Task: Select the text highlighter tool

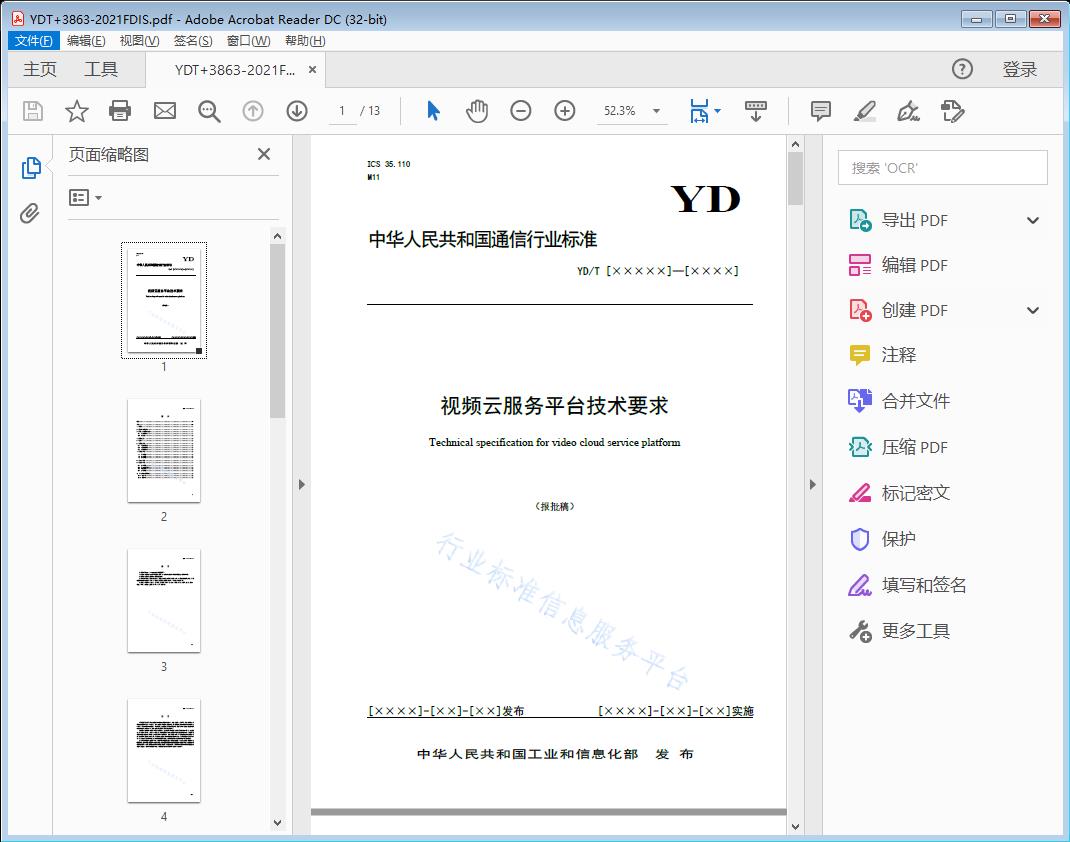Action: (x=864, y=111)
